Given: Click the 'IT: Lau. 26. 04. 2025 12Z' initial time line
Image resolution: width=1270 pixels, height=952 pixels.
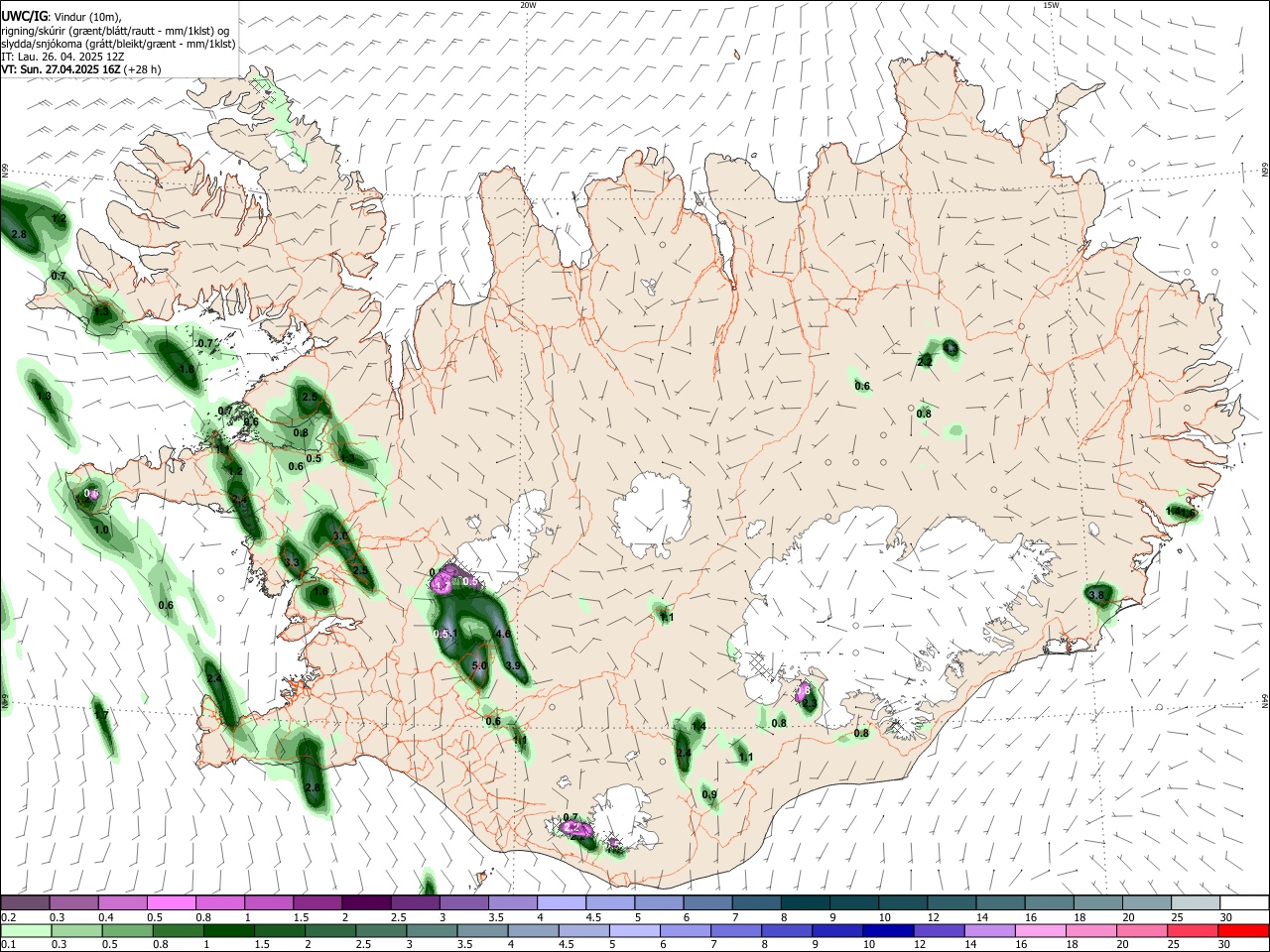Looking at the screenshot, I should pos(63,57).
